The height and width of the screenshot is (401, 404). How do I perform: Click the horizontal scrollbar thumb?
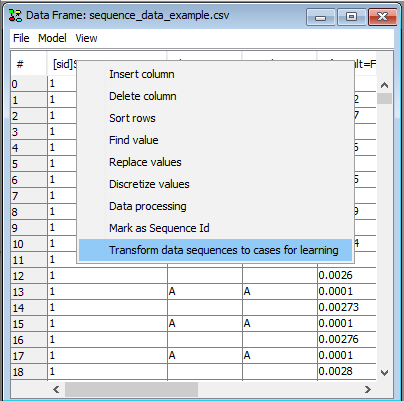[x=132, y=389]
